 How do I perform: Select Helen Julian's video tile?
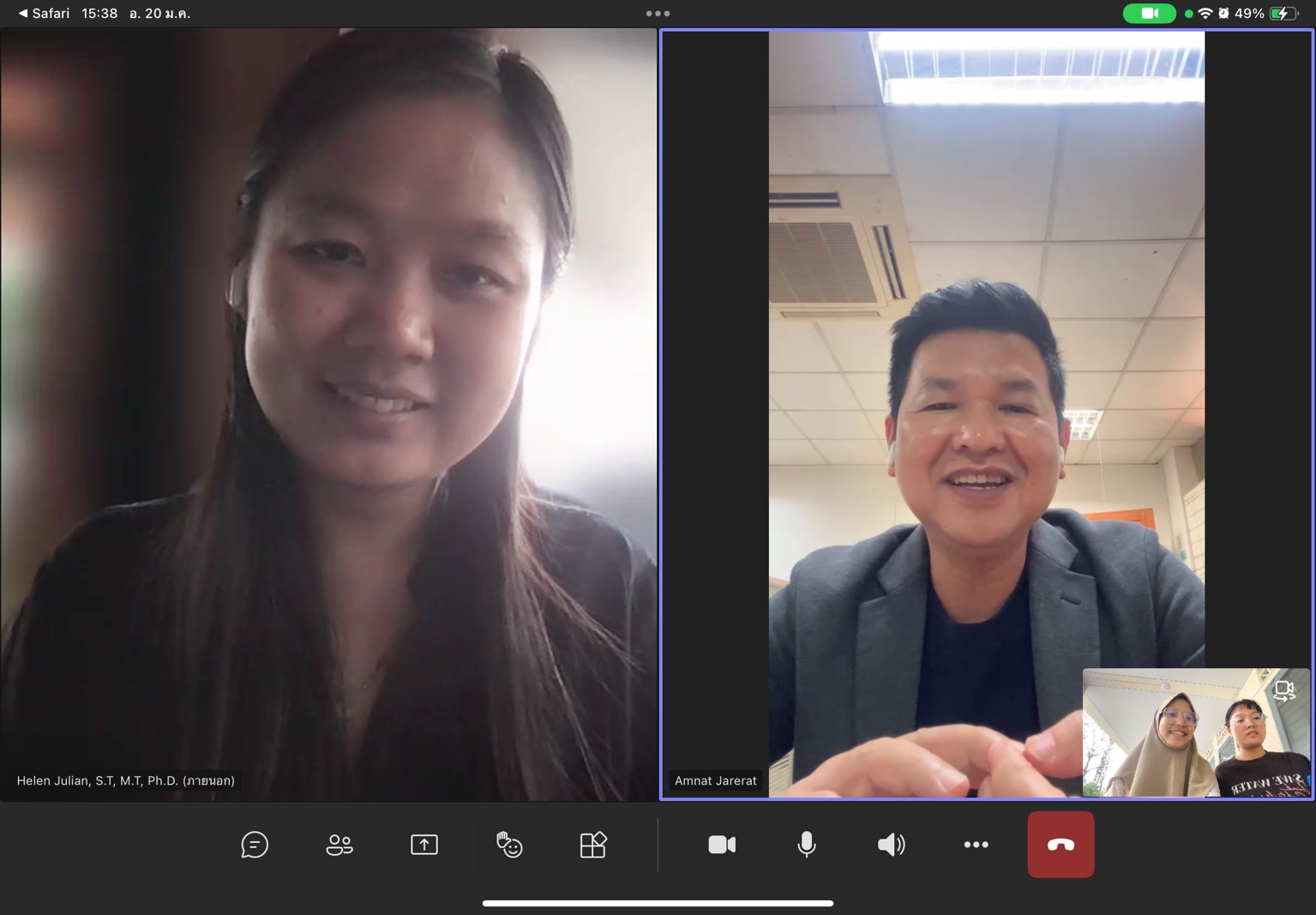click(x=328, y=412)
